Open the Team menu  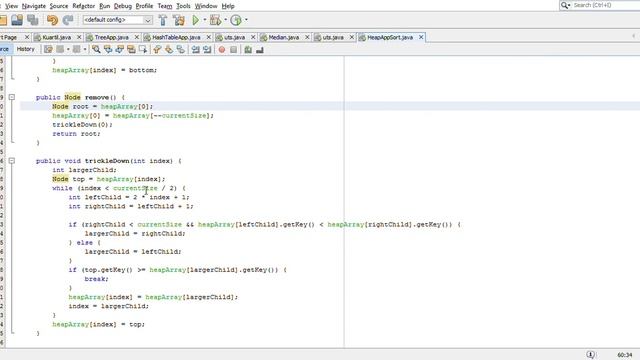[165, 6]
